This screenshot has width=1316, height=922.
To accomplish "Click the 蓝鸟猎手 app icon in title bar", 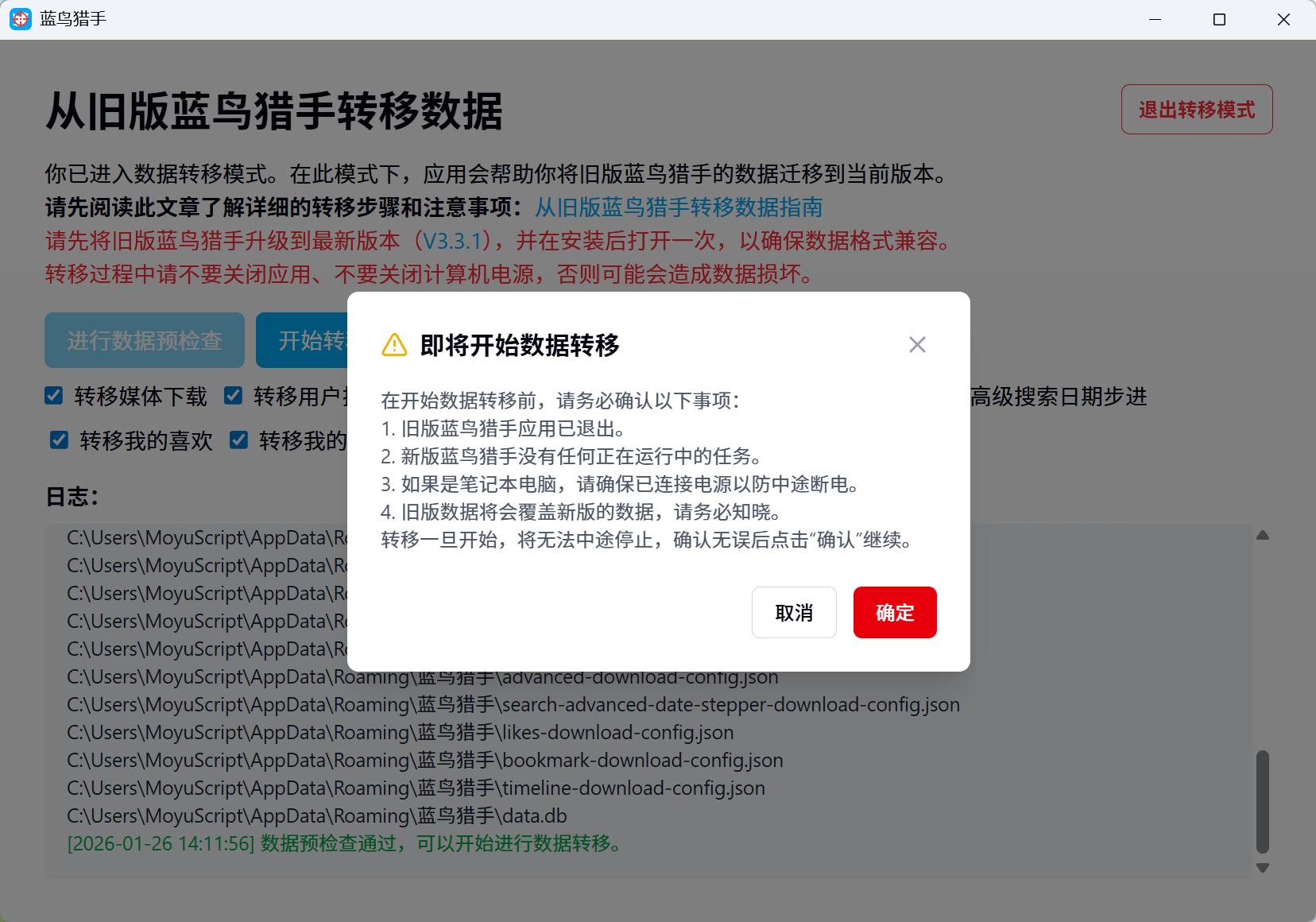I will pyautogui.click(x=21, y=19).
